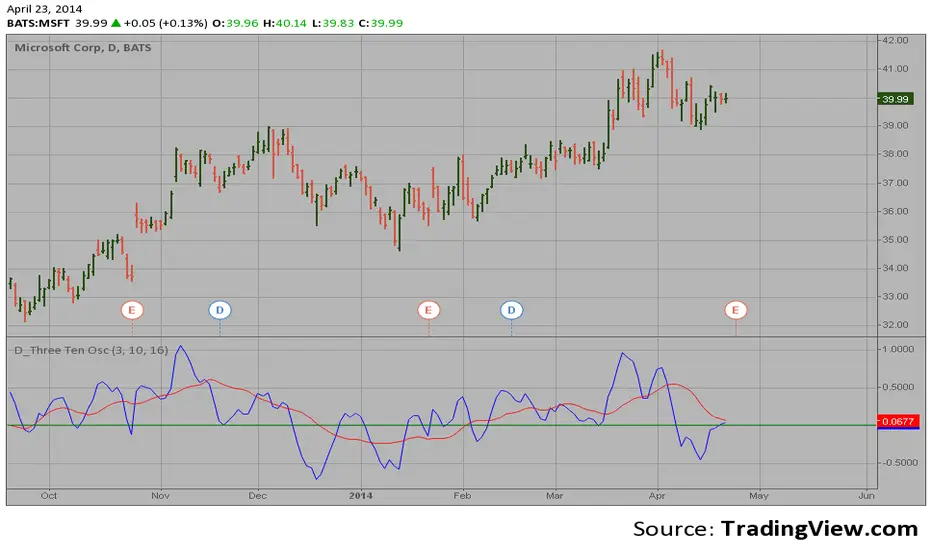Click the Dec label on the time axis
This screenshot has width=932, height=550.
tap(257, 495)
